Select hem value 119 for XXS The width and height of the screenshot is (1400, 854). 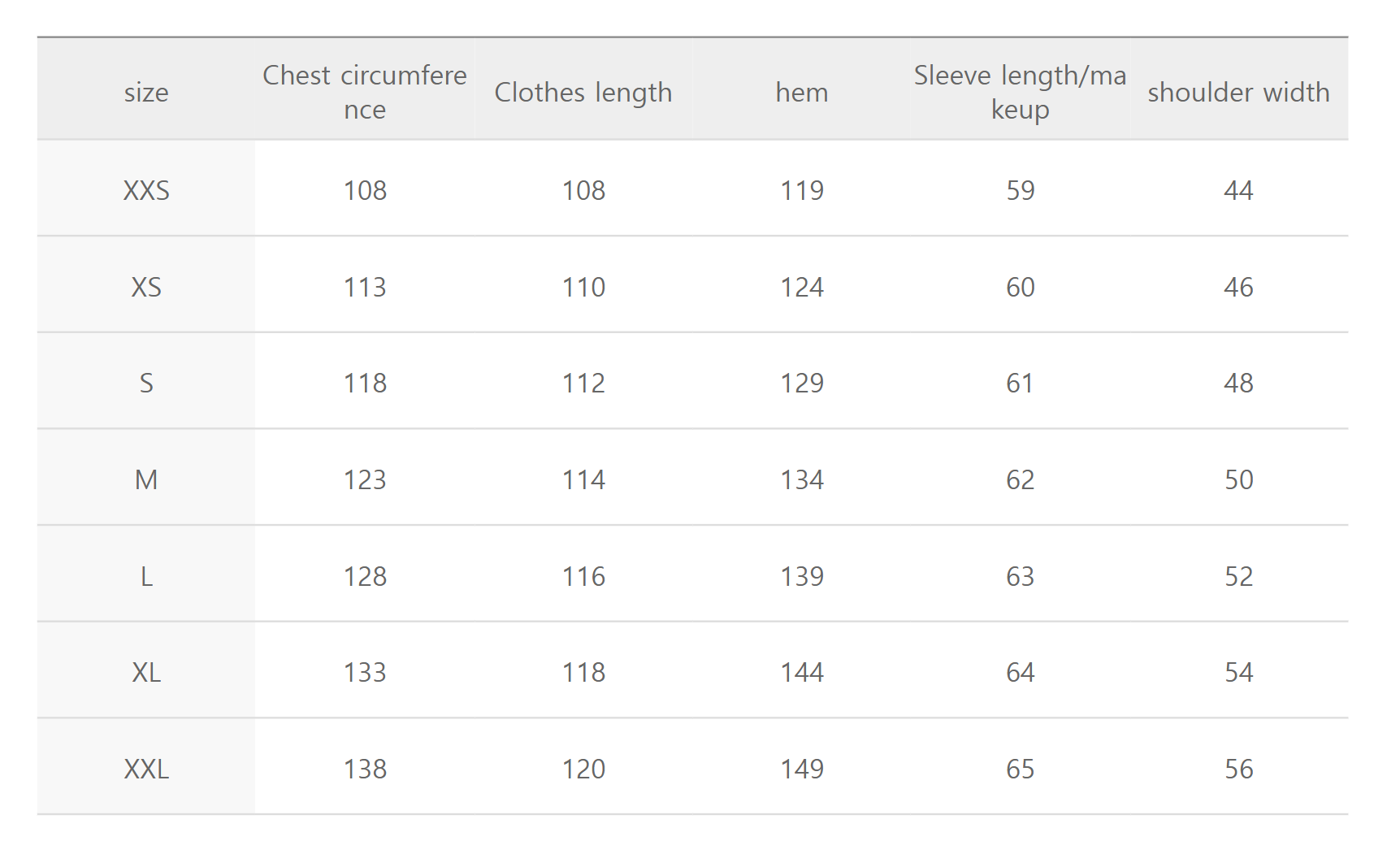pos(802,191)
